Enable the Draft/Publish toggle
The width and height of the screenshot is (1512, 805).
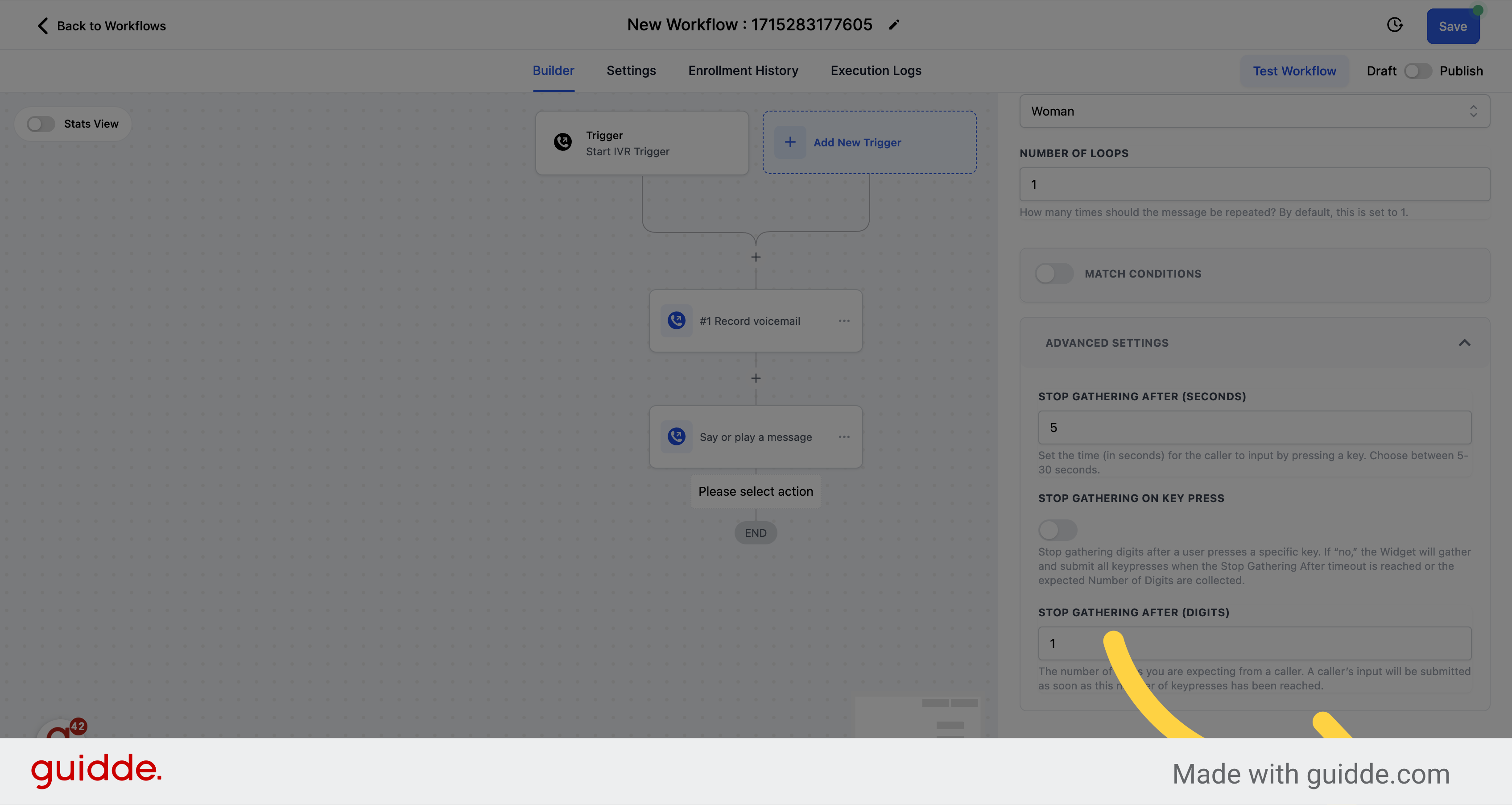coord(1418,71)
